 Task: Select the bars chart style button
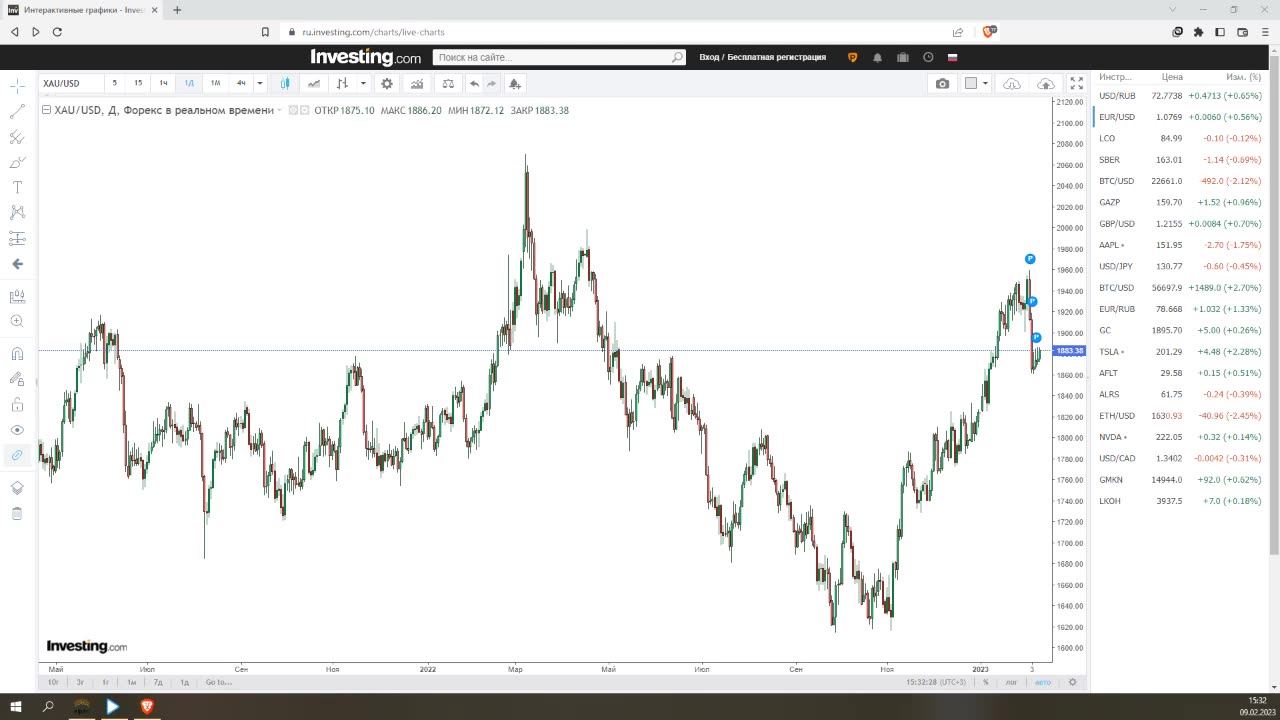(343, 84)
